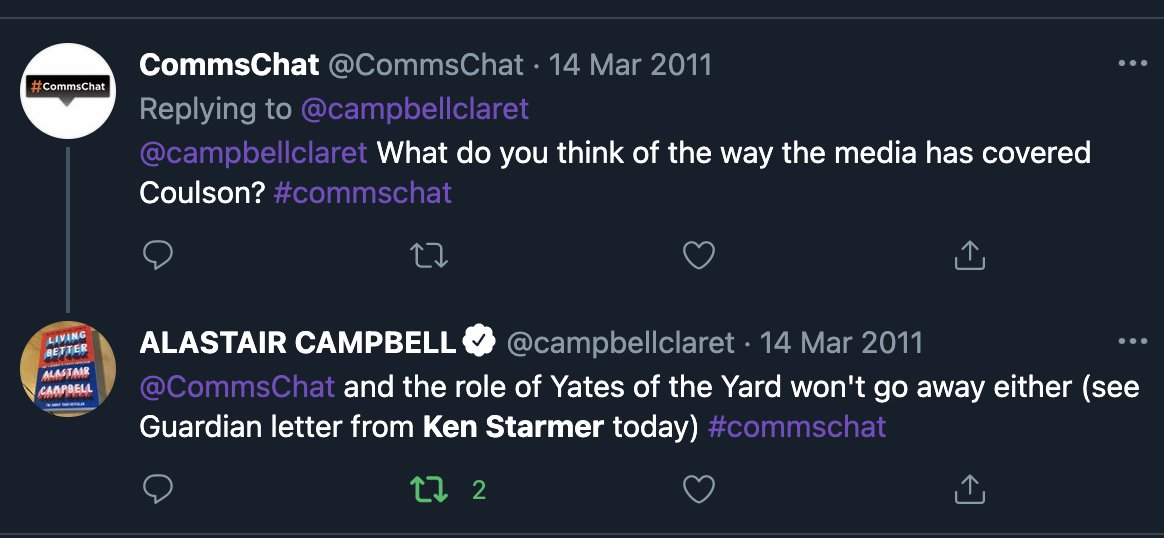The image size is (1164, 538).
Task: Retweet the CommsChat tweet
Action: (x=430, y=257)
